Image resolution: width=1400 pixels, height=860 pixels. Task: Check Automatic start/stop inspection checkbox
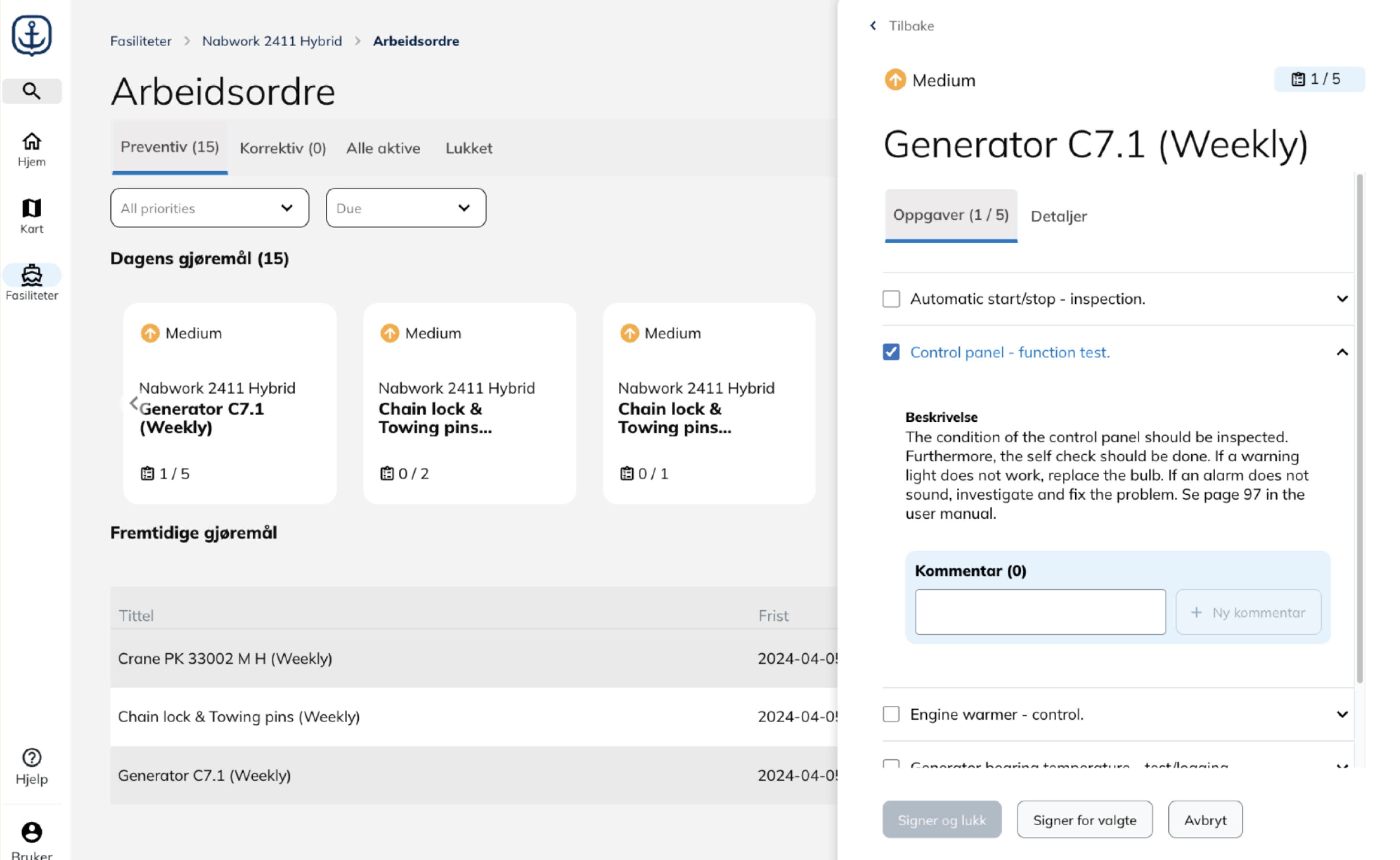tap(891, 299)
